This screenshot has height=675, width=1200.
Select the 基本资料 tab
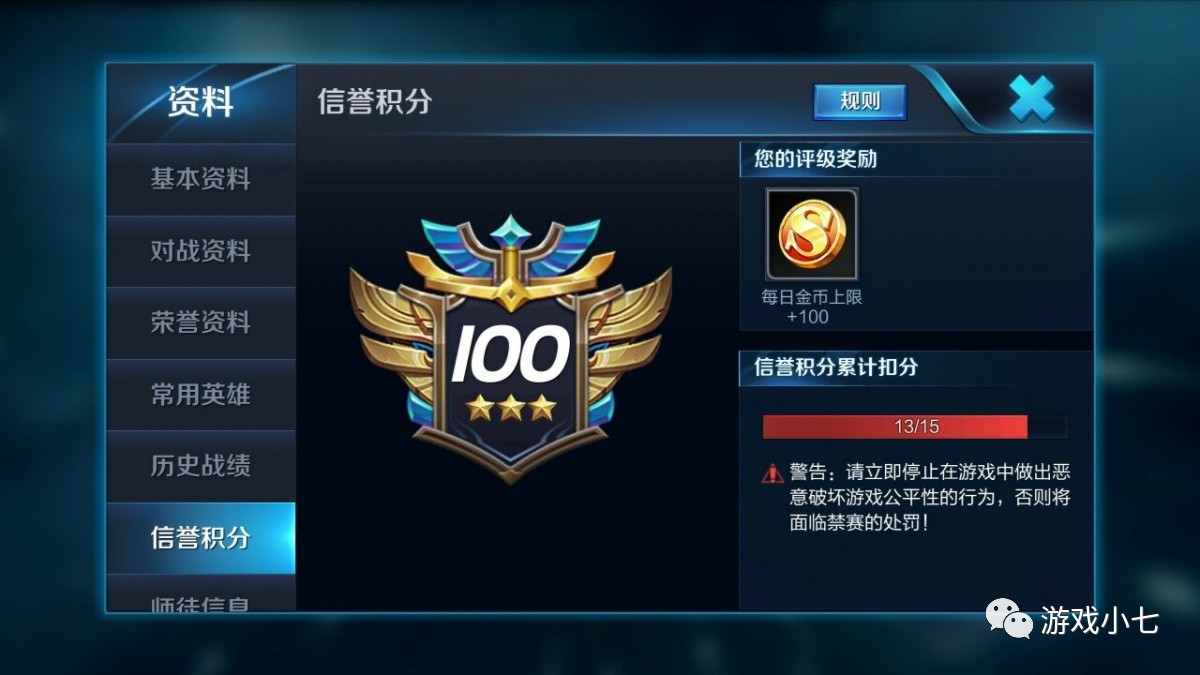(200, 179)
